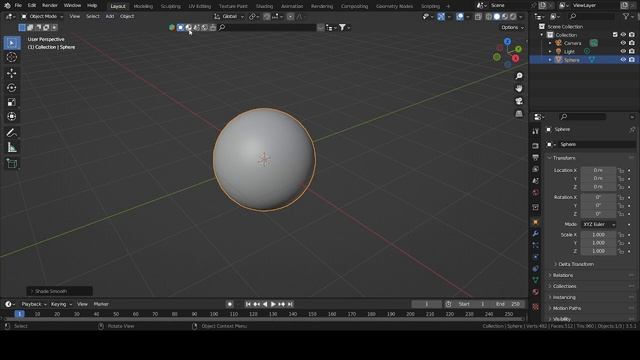This screenshot has height=360, width=640.
Task: Click the timeline Play button
Action: point(273,304)
